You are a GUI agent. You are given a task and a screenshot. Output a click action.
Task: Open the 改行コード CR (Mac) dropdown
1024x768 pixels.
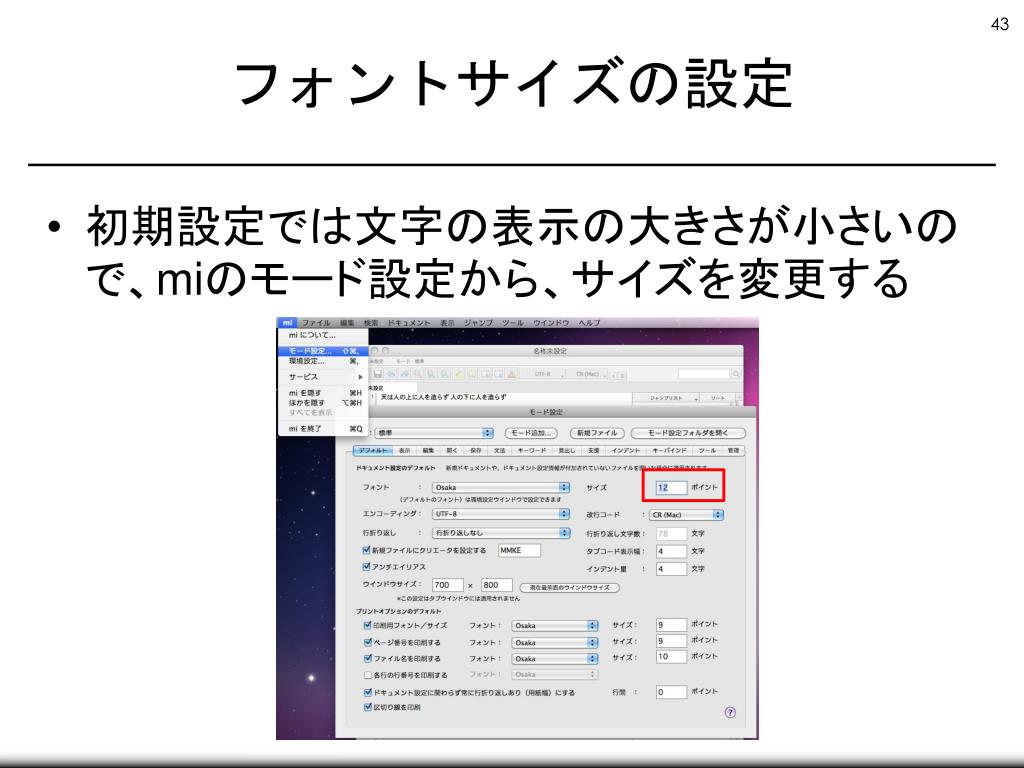pos(686,515)
